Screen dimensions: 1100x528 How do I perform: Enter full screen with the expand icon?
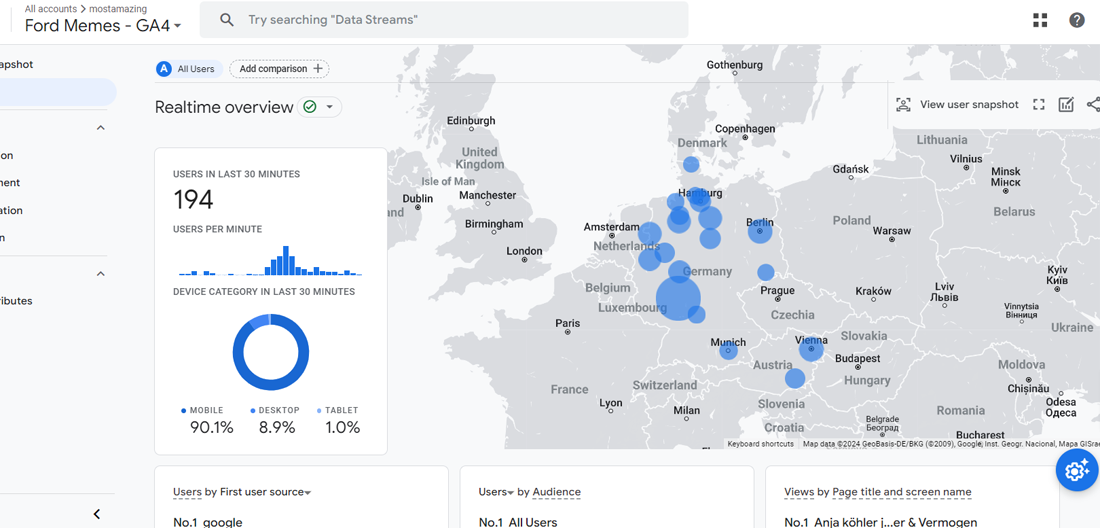[1039, 104]
